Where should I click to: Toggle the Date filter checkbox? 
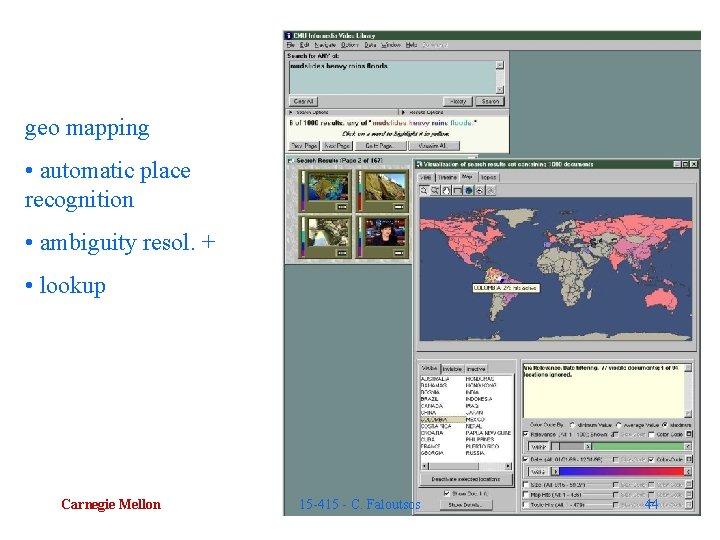click(526, 459)
